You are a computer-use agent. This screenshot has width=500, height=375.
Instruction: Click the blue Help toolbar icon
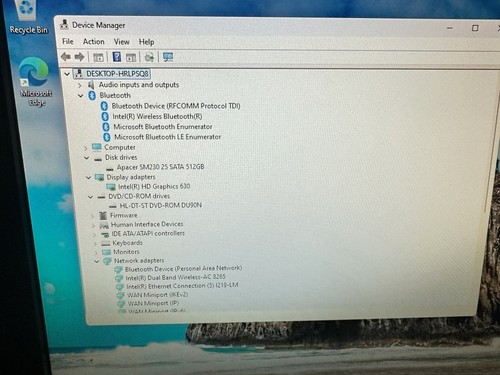click(117, 57)
